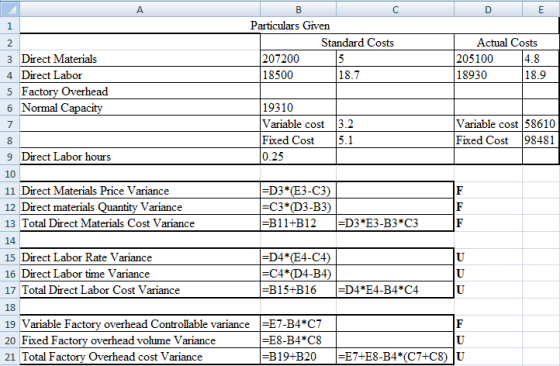Select formula cell =E7+E8-B4*(C7+C8)
This screenshot has width=560, height=366.
tap(395, 357)
